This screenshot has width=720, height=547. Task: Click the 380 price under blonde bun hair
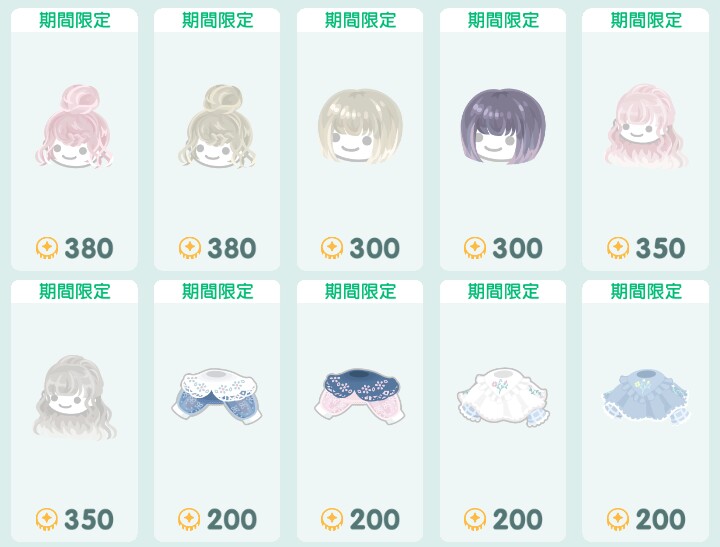231,248
